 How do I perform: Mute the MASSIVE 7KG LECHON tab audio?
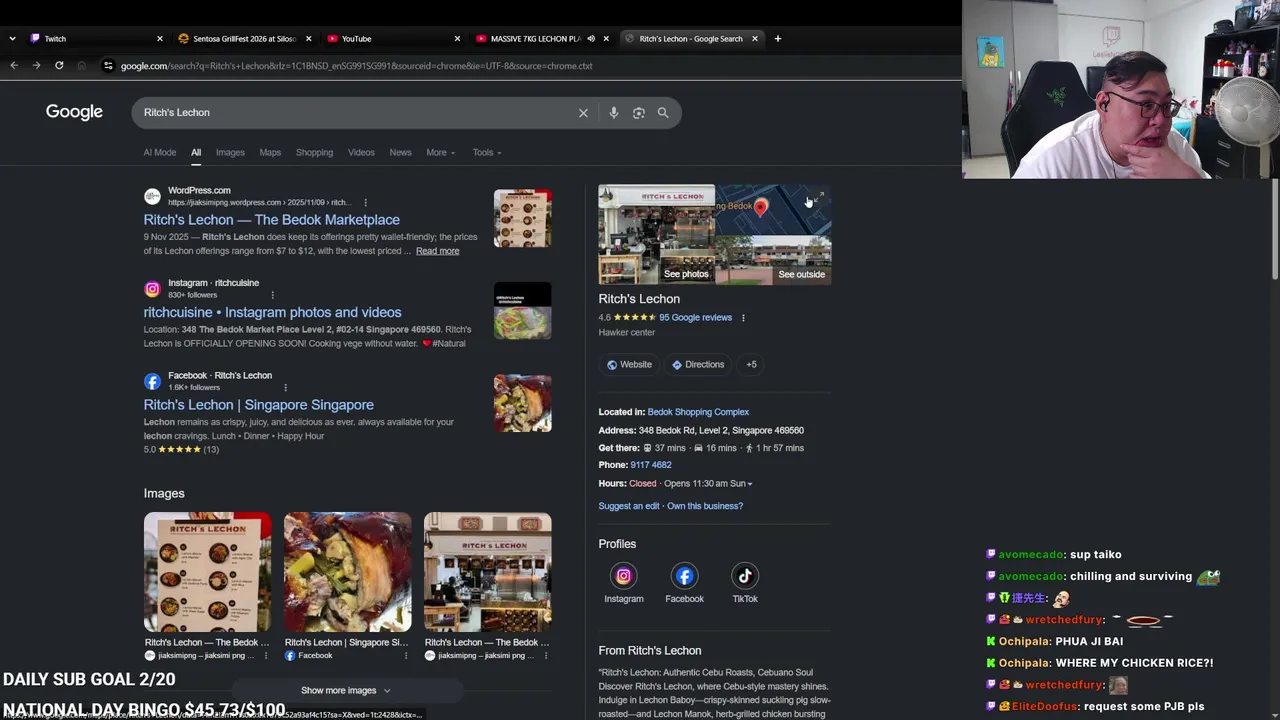(591, 39)
